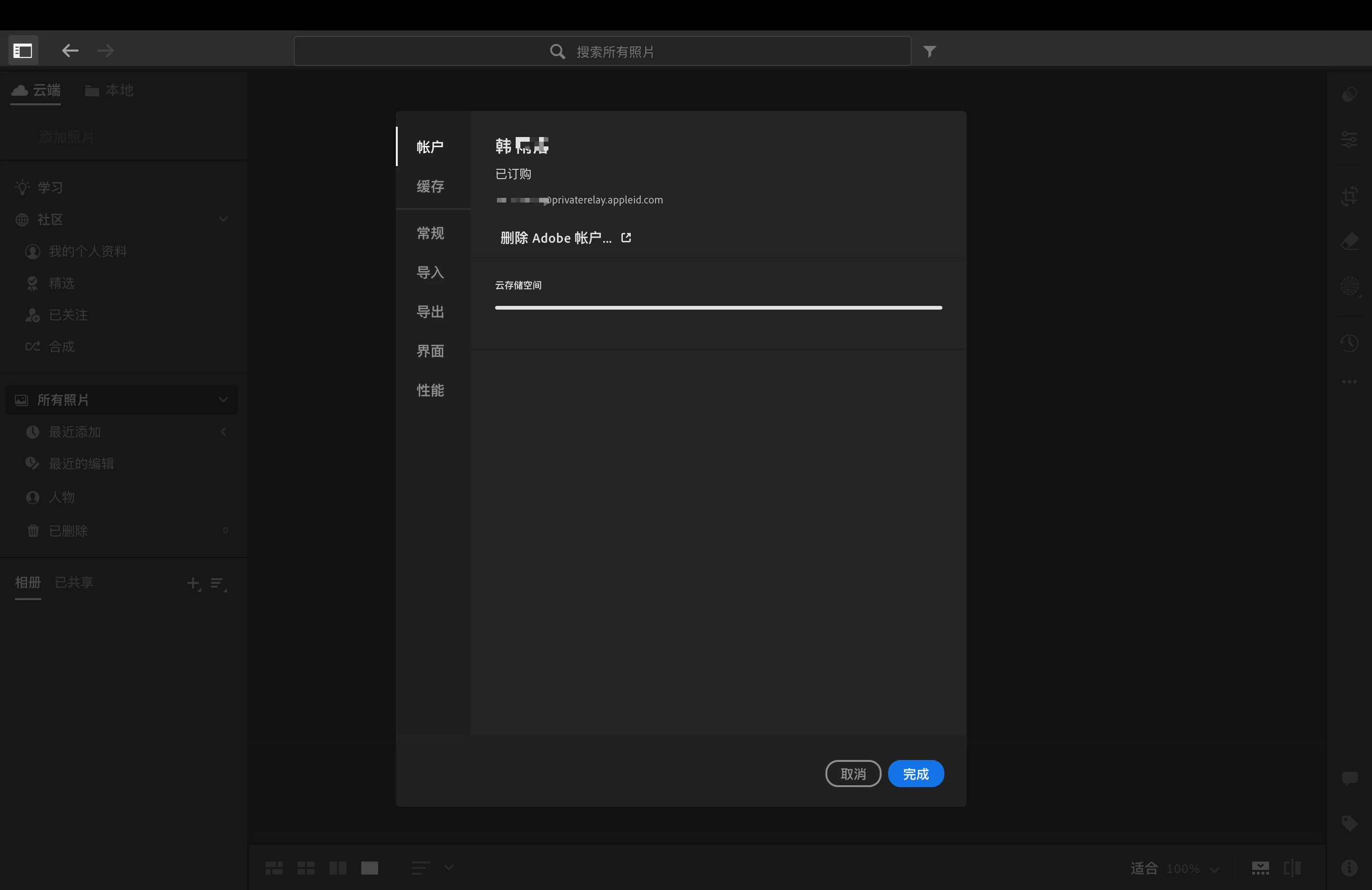The image size is (1372, 890).
Task: Toggle the left panel sidebar icon
Action: (23, 51)
